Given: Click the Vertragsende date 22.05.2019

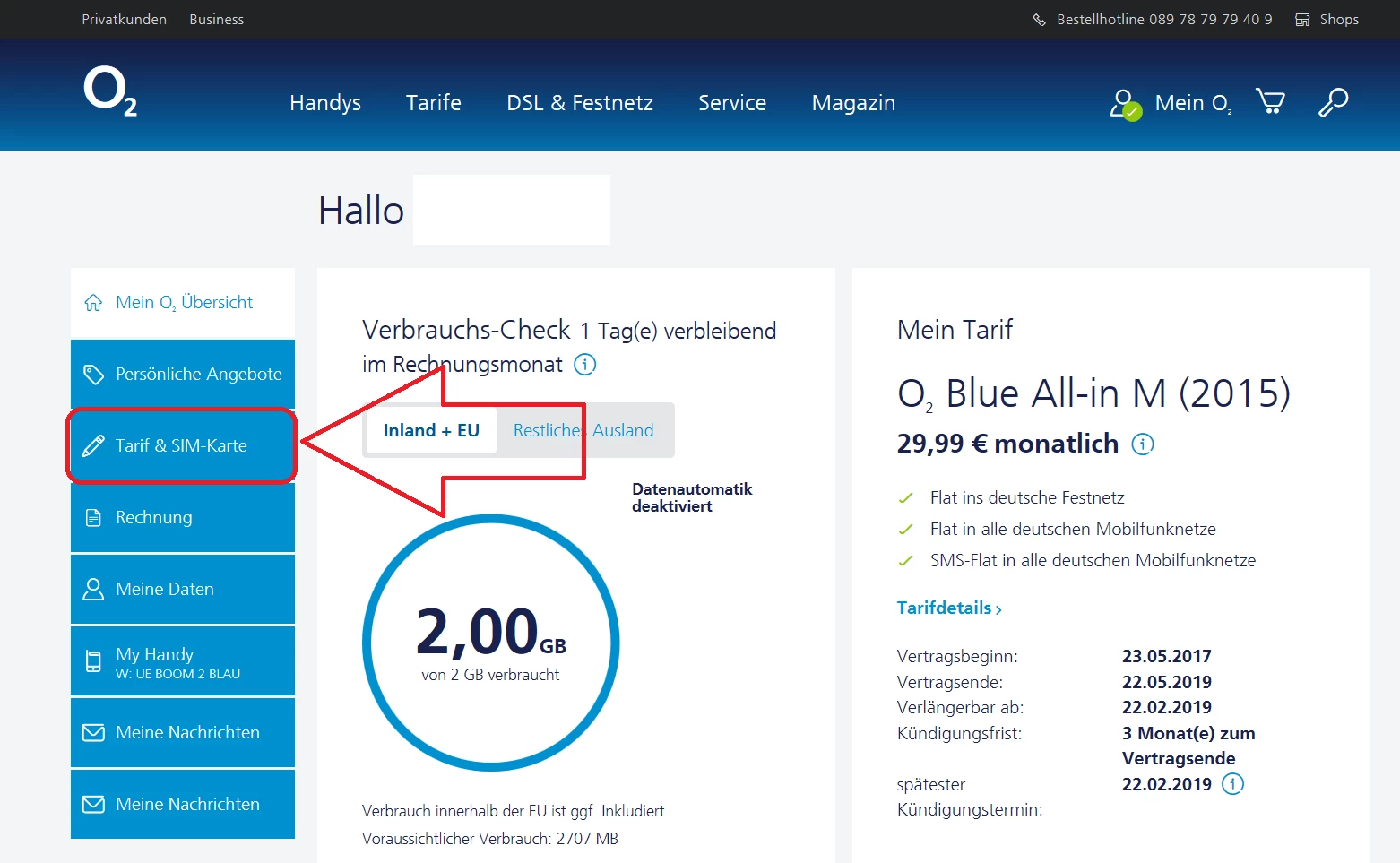Looking at the screenshot, I should tap(1167, 682).
